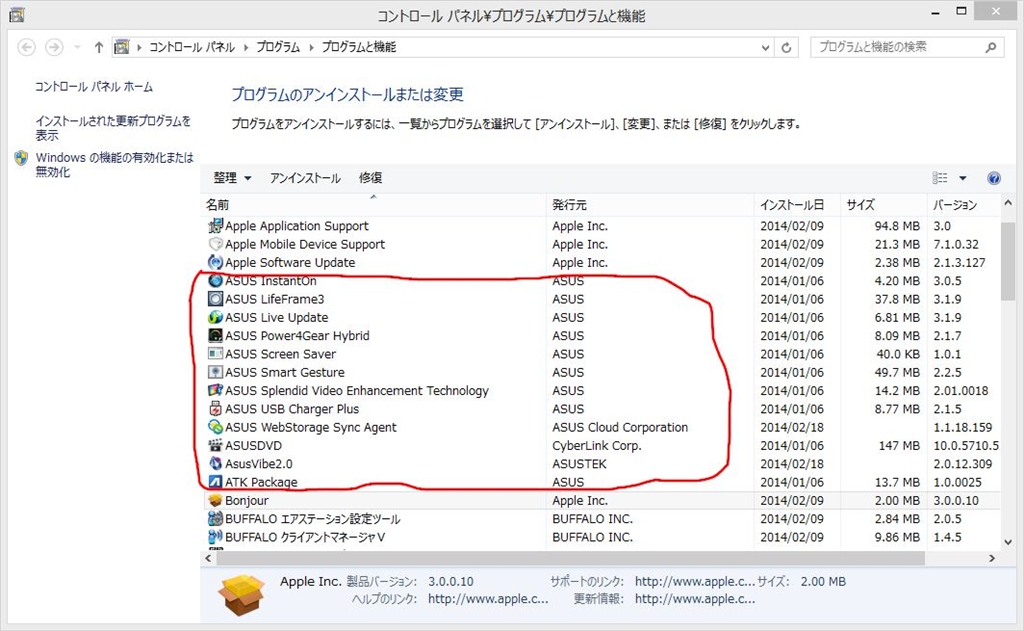Image resolution: width=1024 pixels, height=631 pixels.
Task: Click the 94.8 MB size cell
Action: pos(897,226)
